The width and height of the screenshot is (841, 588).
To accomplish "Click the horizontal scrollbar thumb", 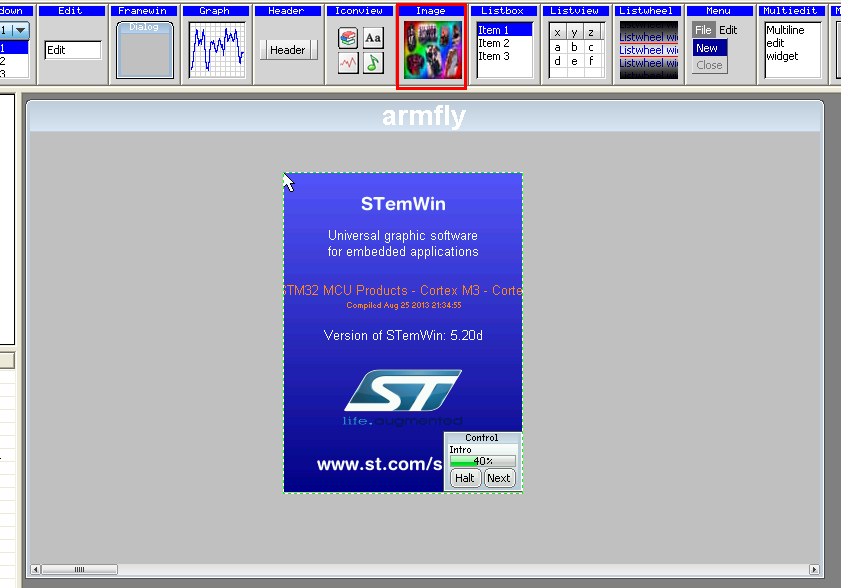I will [x=79, y=569].
